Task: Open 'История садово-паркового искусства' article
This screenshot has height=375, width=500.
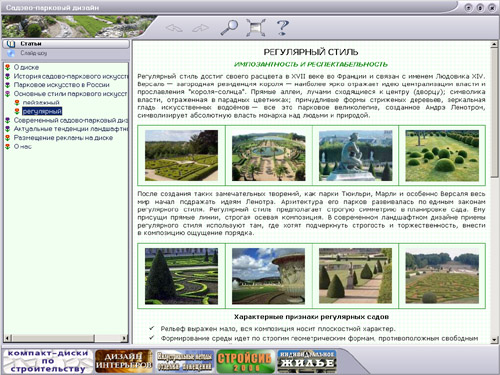Action: (x=71, y=76)
